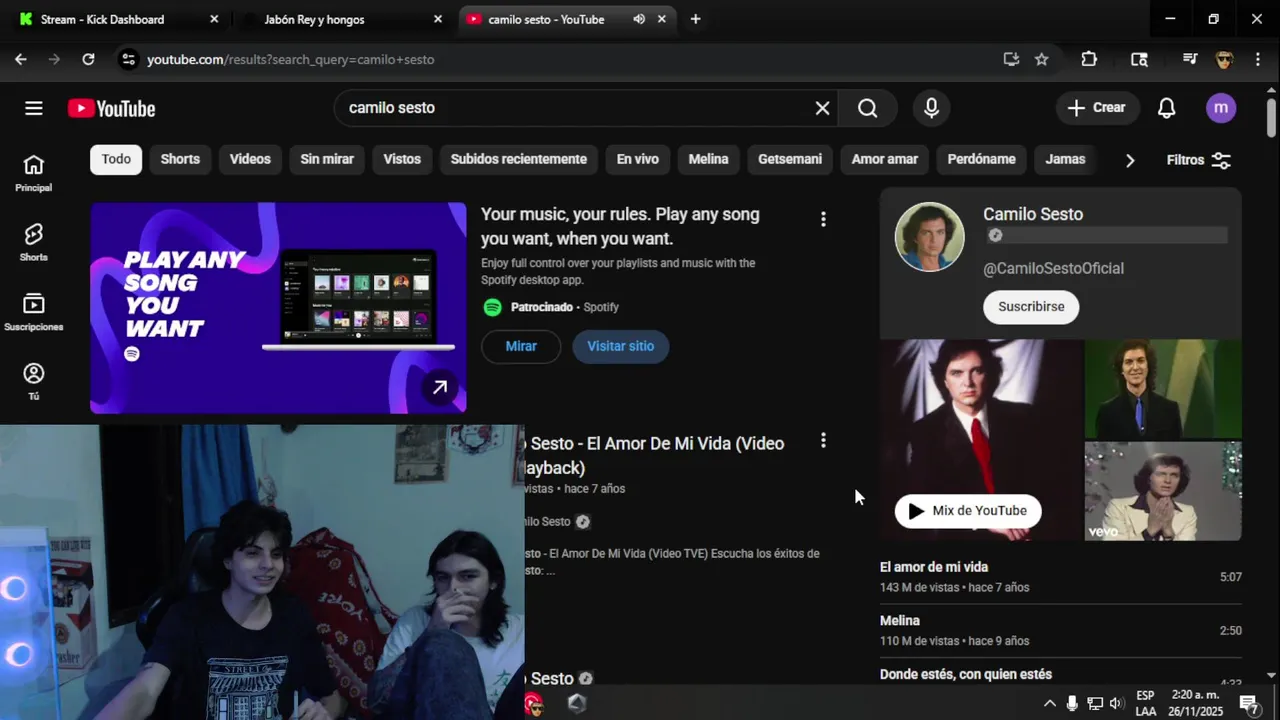Open a new browser tab
This screenshot has height=720, width=1280.
(x=695, y=19)
